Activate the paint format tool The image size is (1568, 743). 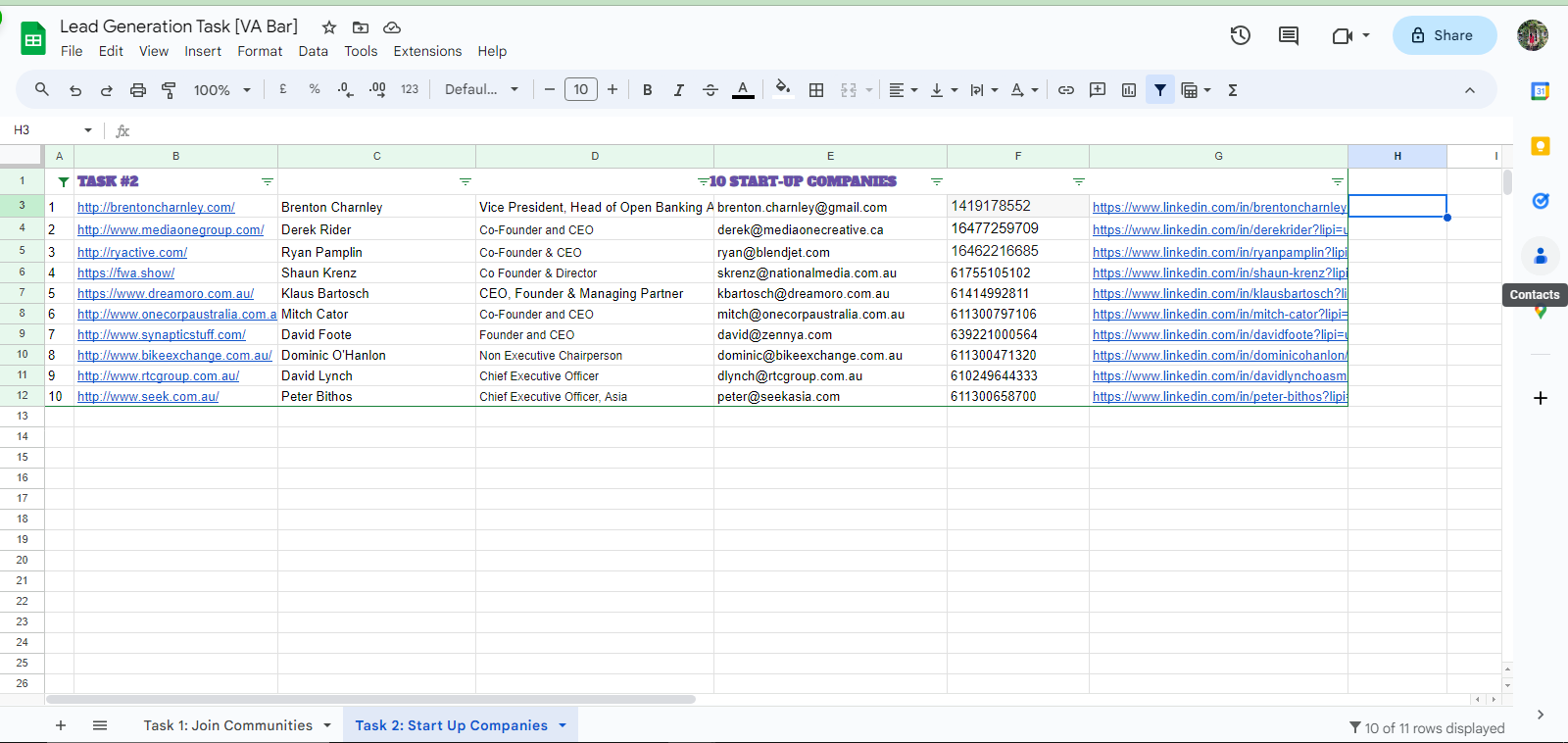169,90
